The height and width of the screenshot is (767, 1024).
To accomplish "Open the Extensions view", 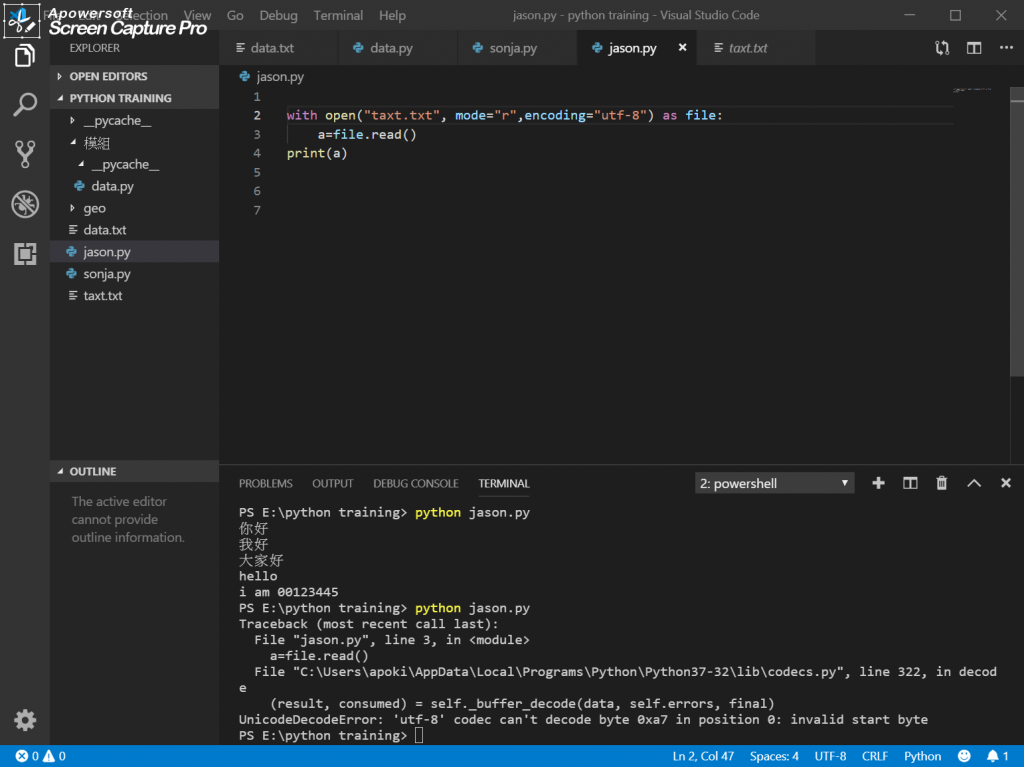I will pyautogui.click(x=24, y=253).
